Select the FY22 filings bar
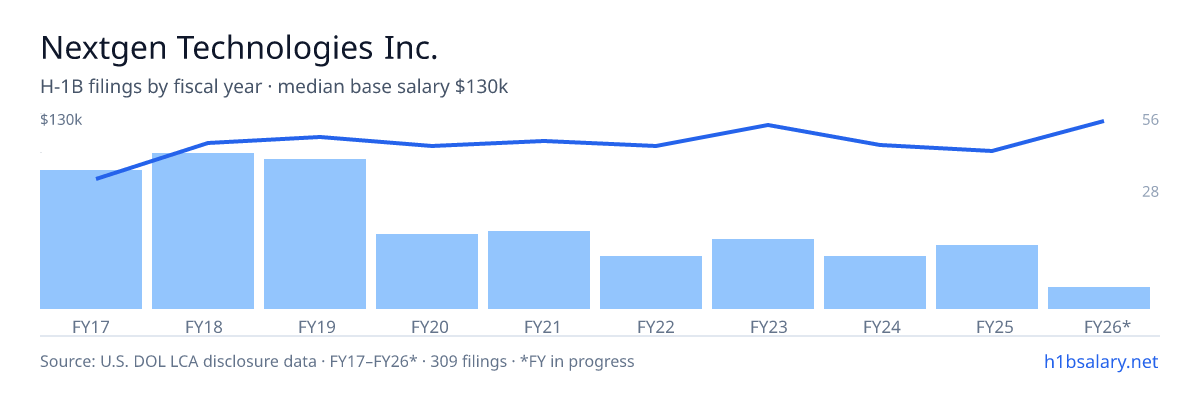This screenshot has height=400, width=1200. click(651, 282)
